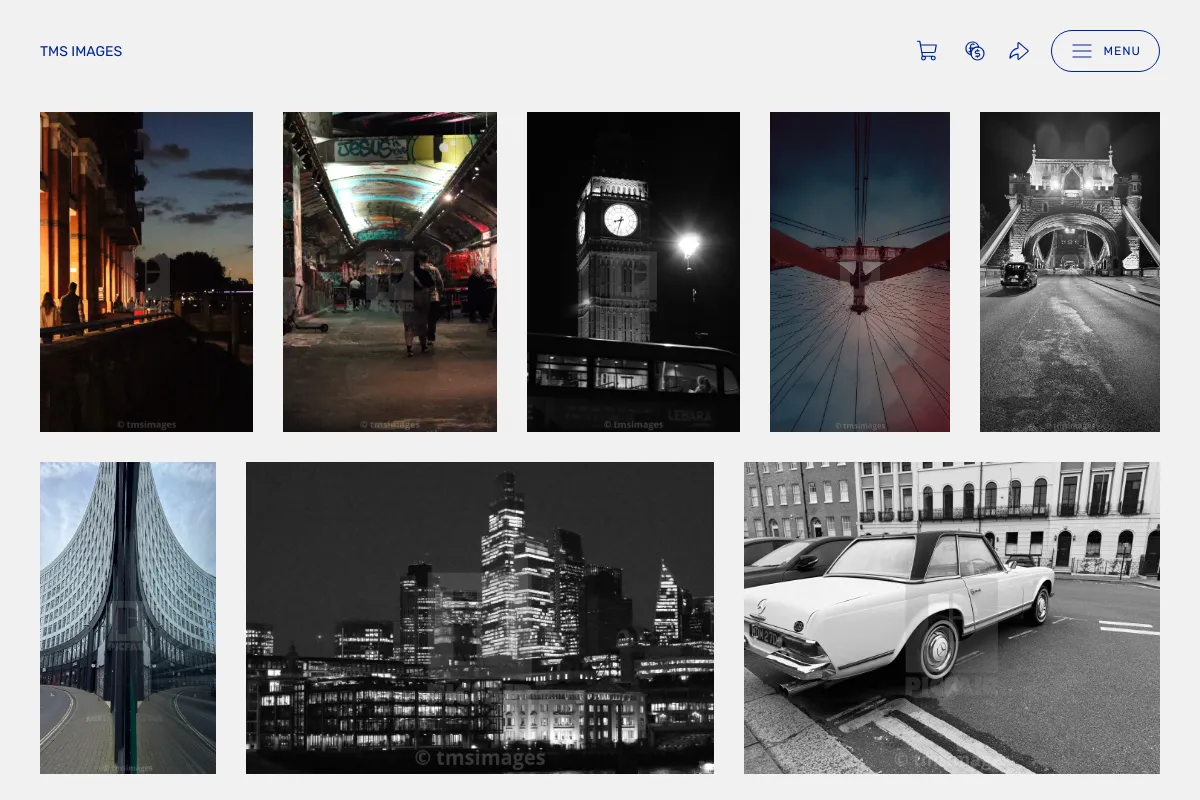This screenshot has width=1200, height=800.
Task: Open the curved glass building photo
Action: pos(128,618)
